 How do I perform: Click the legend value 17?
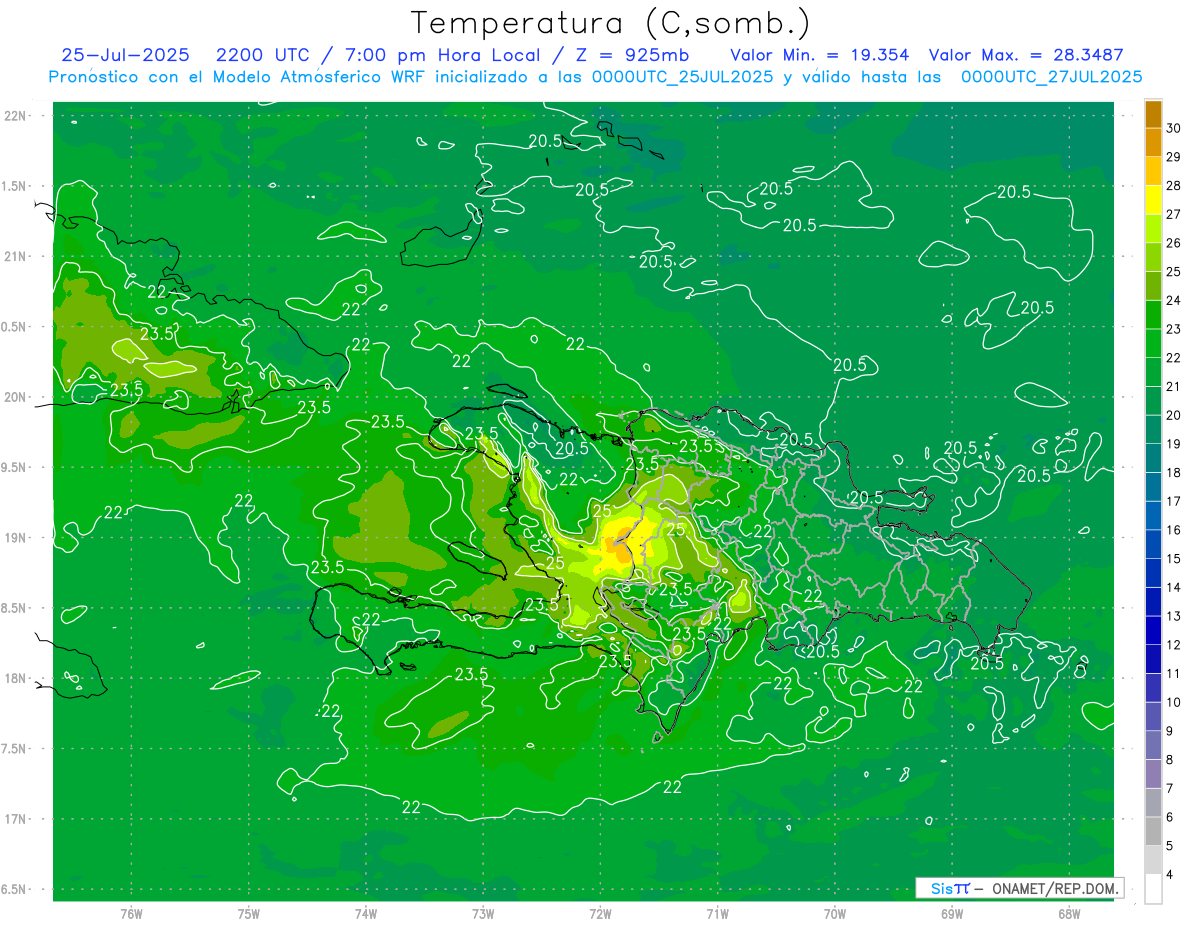click(x=1174, y=501)
